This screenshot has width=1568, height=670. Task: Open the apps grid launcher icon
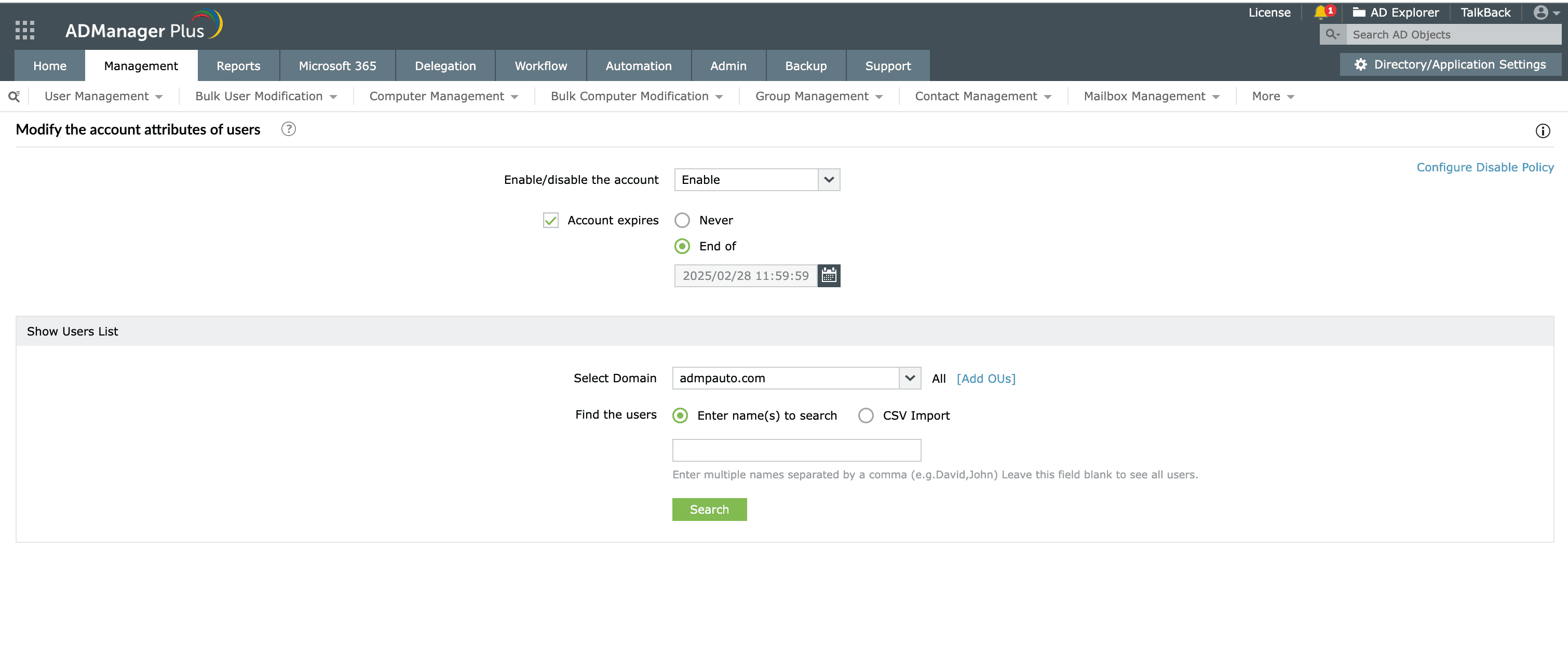(24, 30)
